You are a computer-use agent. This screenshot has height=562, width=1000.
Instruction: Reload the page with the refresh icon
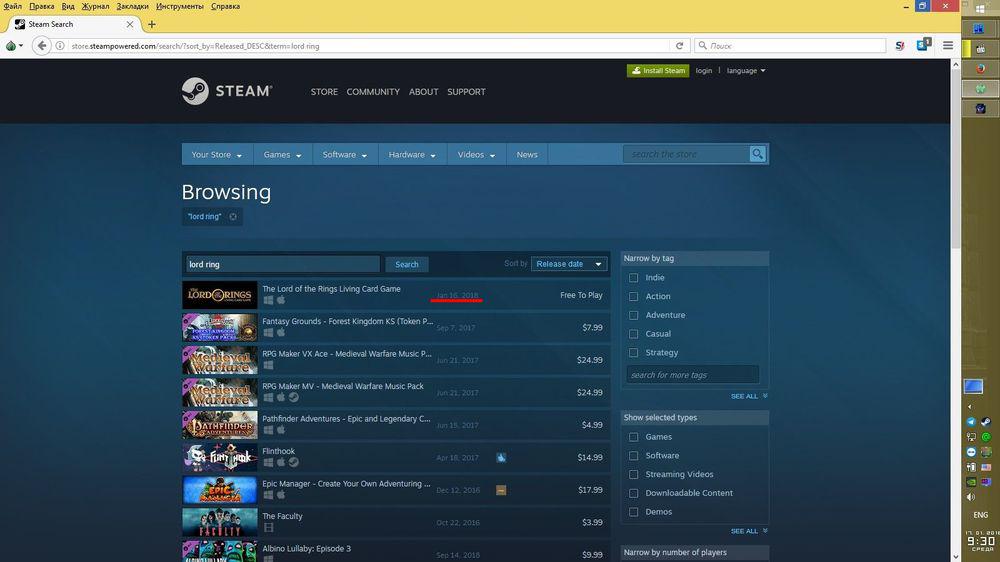tap(680, 46)
